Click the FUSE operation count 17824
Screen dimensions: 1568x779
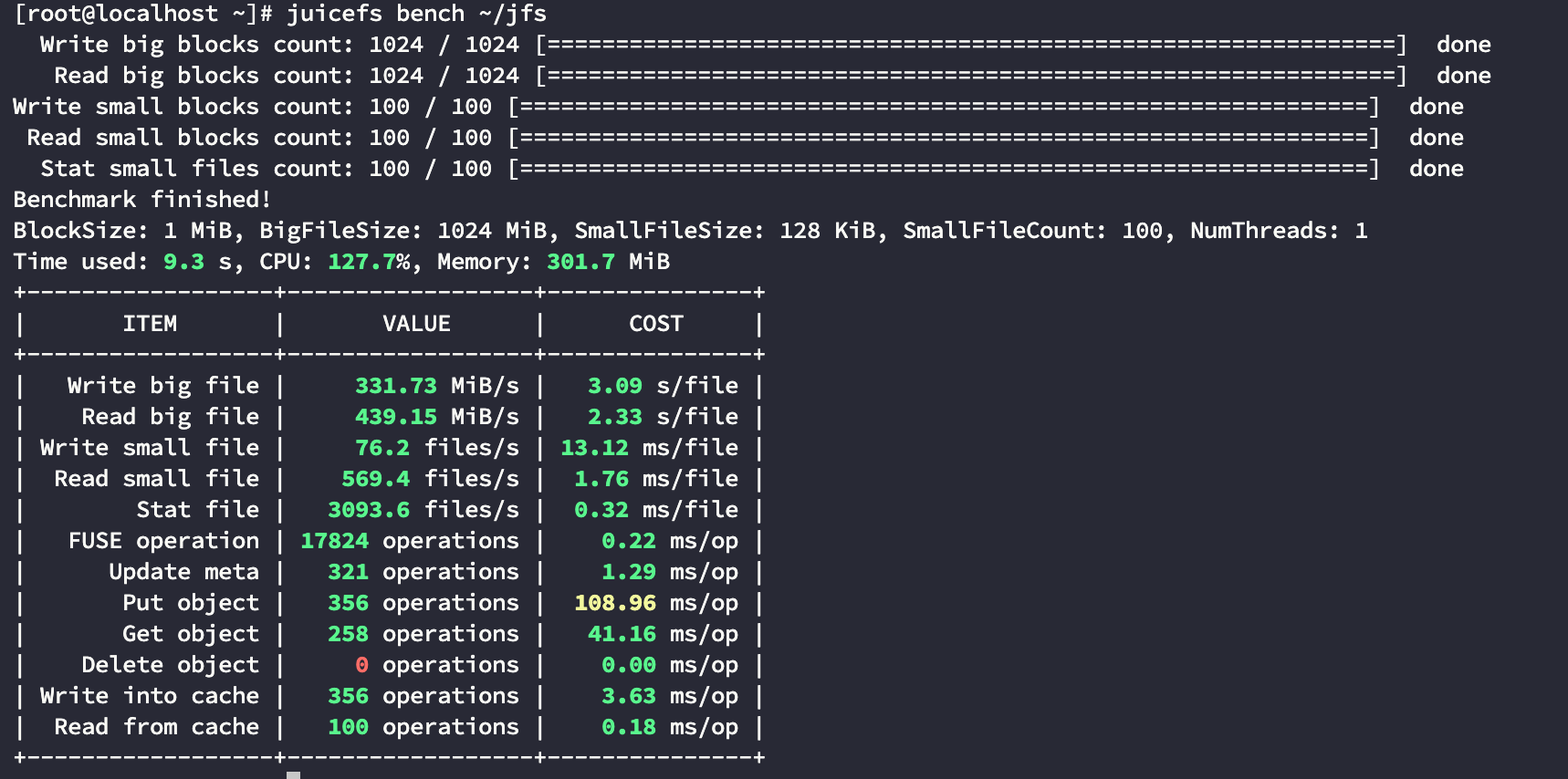coord(334,541)
